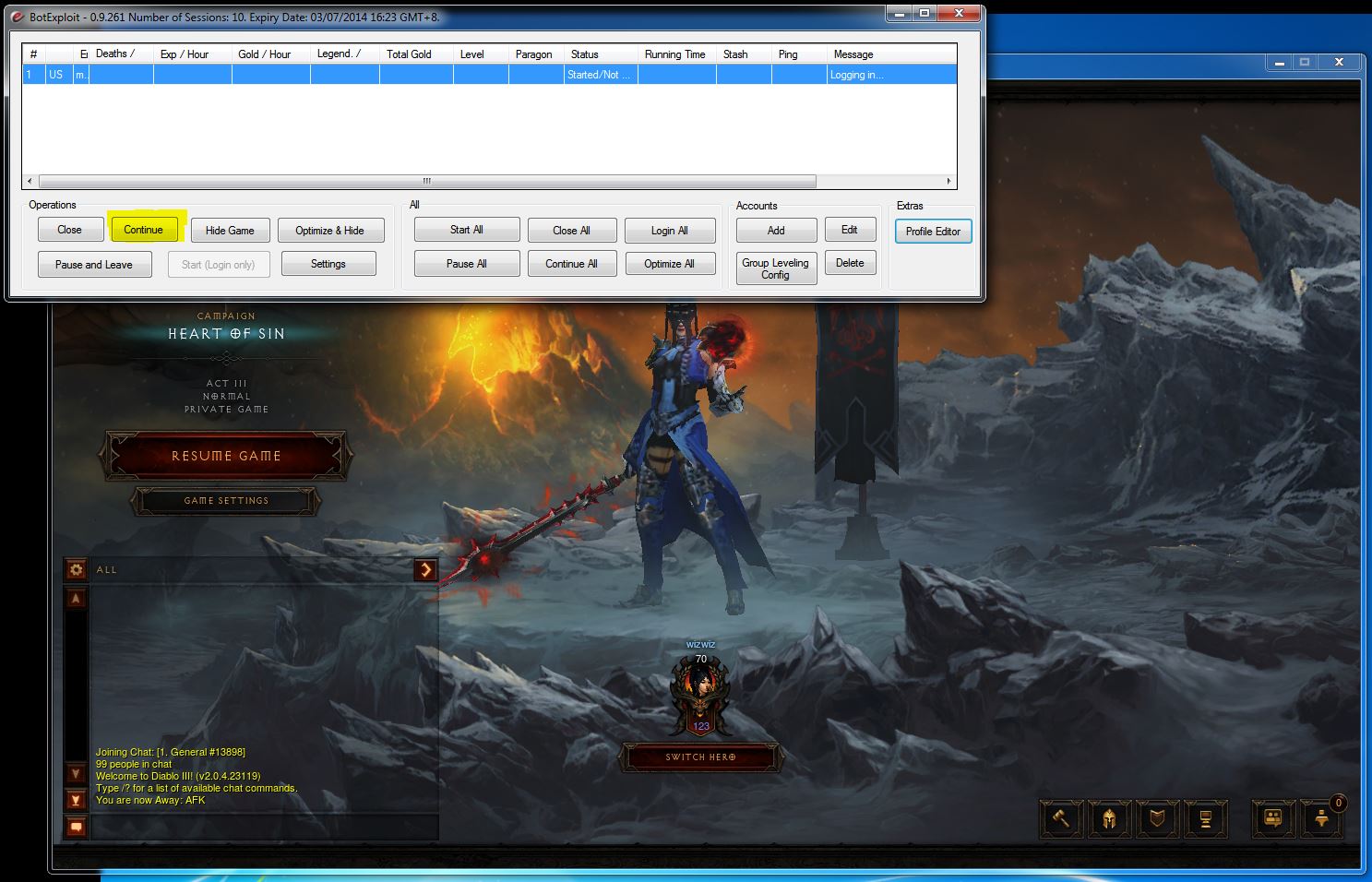Click the Pause and Leave button
The width and height of the screenshot is (1372, 882).
point(94,265)
